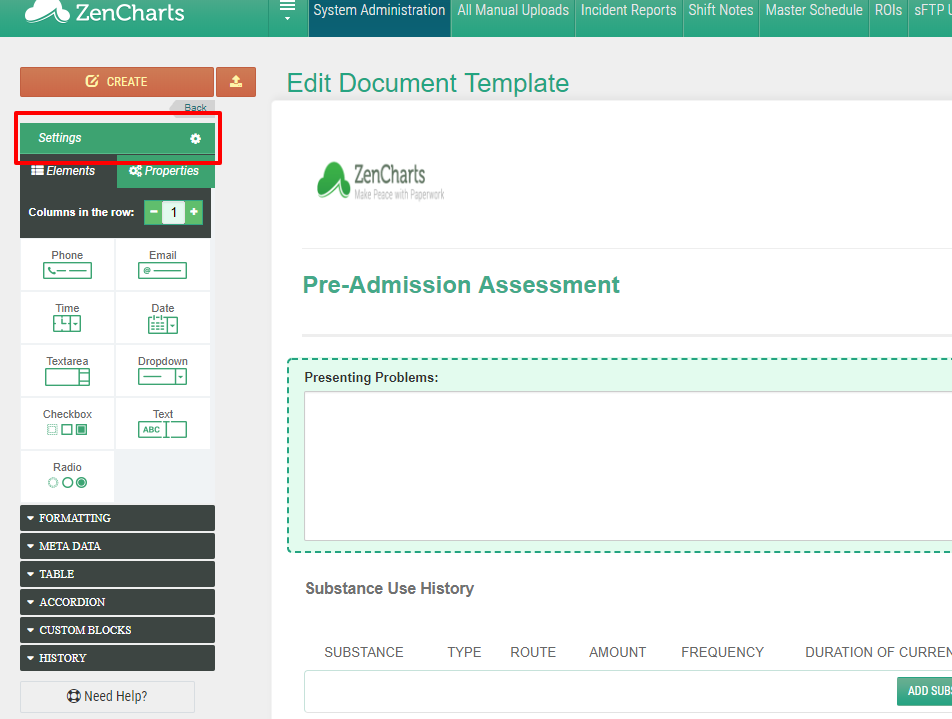Image resolution: width=952 pixels, height=719 pixels.
Task: Click the AMOUNT column header
Action: [617, 652]
